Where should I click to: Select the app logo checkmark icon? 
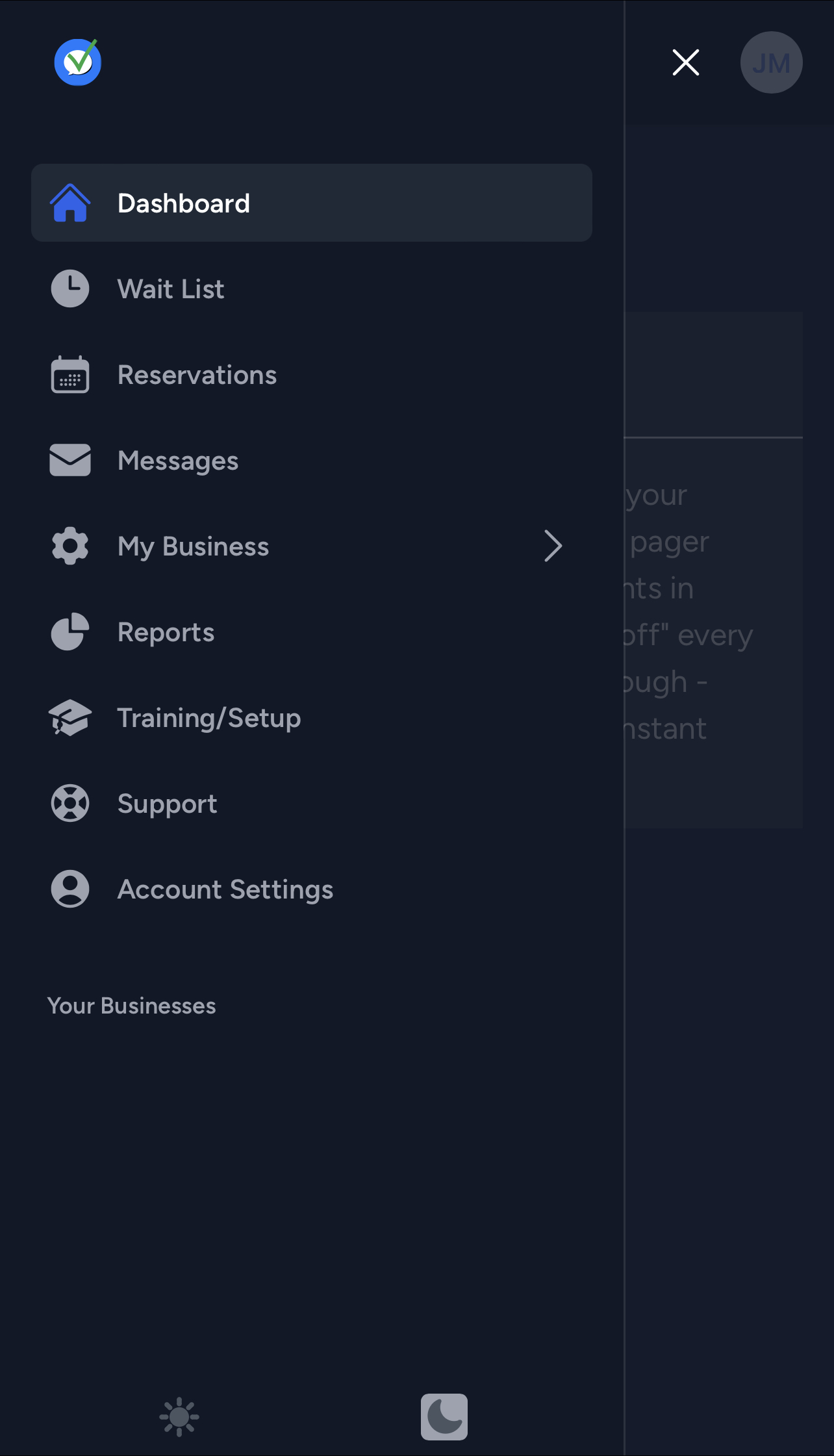tap(78, 62)
